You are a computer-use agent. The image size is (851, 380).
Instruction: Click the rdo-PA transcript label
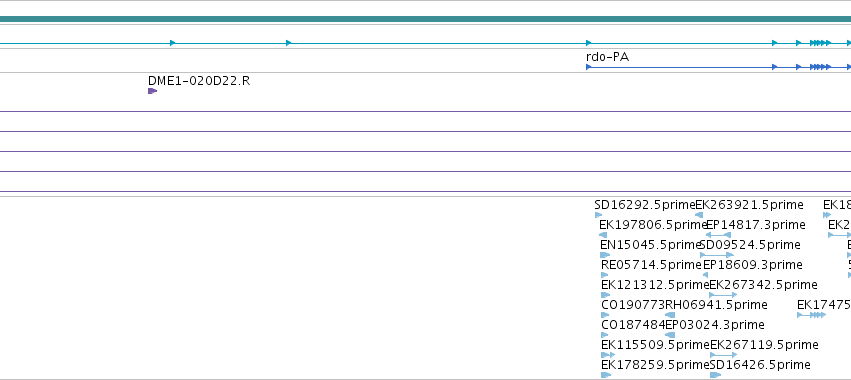607,57
